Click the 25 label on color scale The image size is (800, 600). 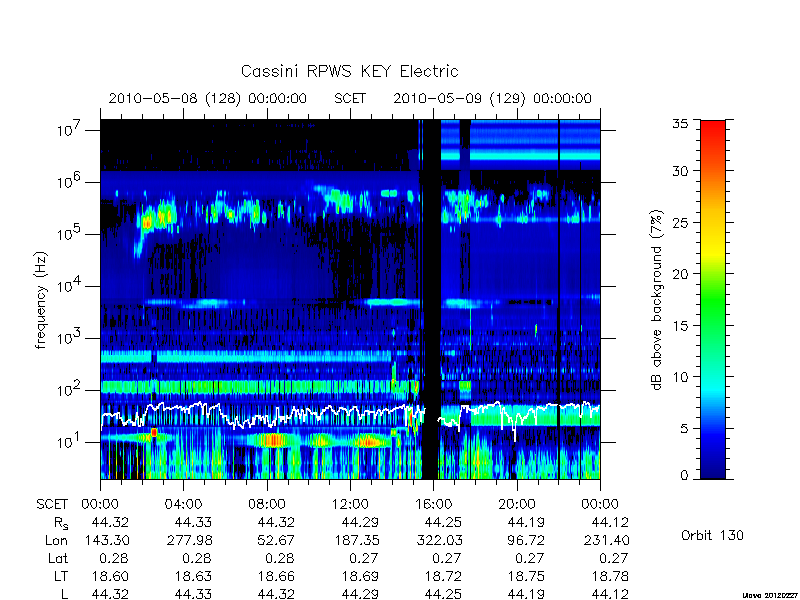point(681,223)
